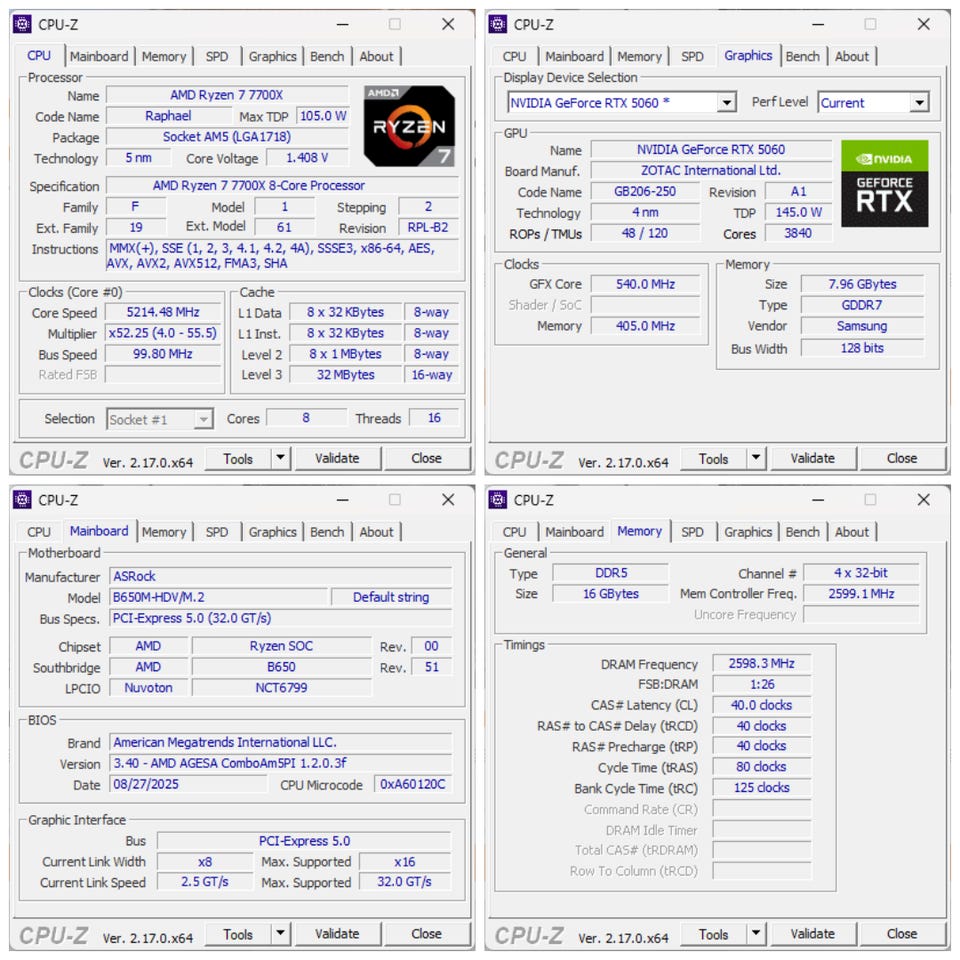Click CPU-Z app icon in Mainboard window title bar

click(23, 500)
